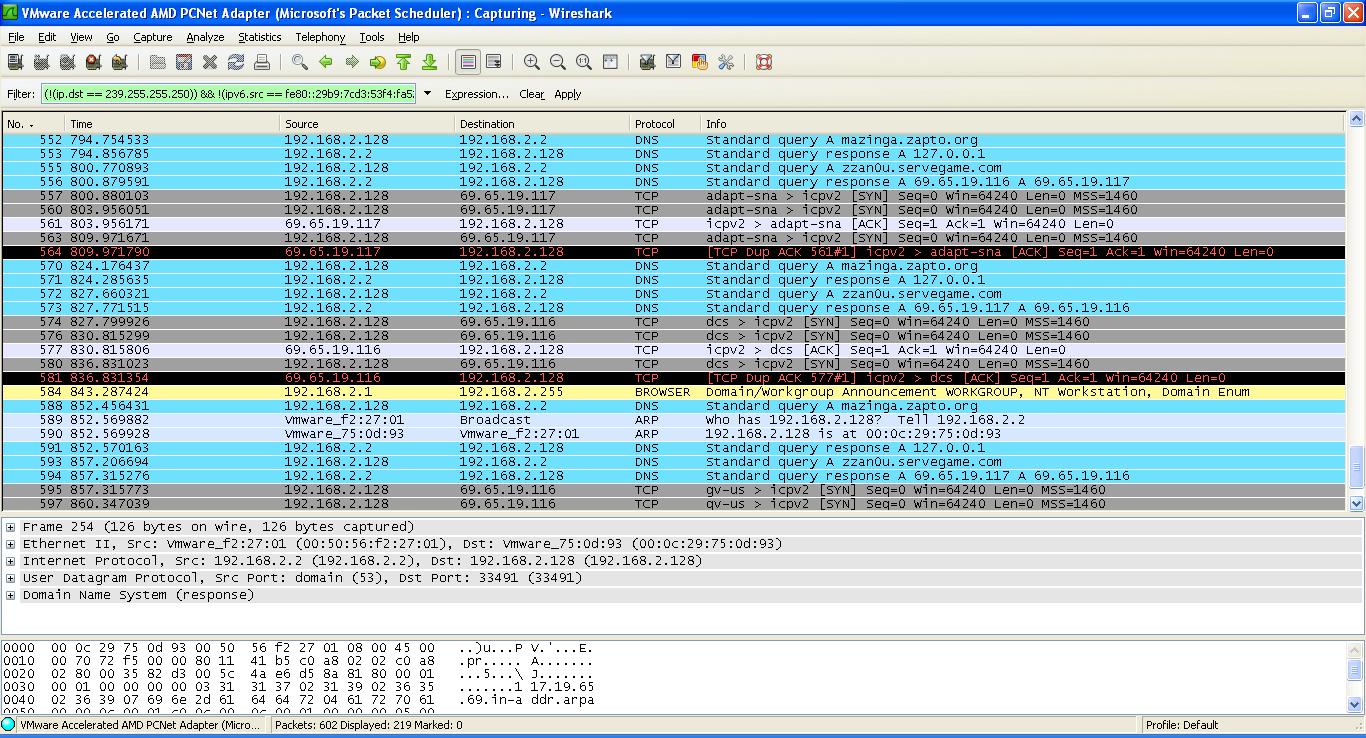Close this capture file icon
Screen dimensions: 1366x738
pos(210,62)
